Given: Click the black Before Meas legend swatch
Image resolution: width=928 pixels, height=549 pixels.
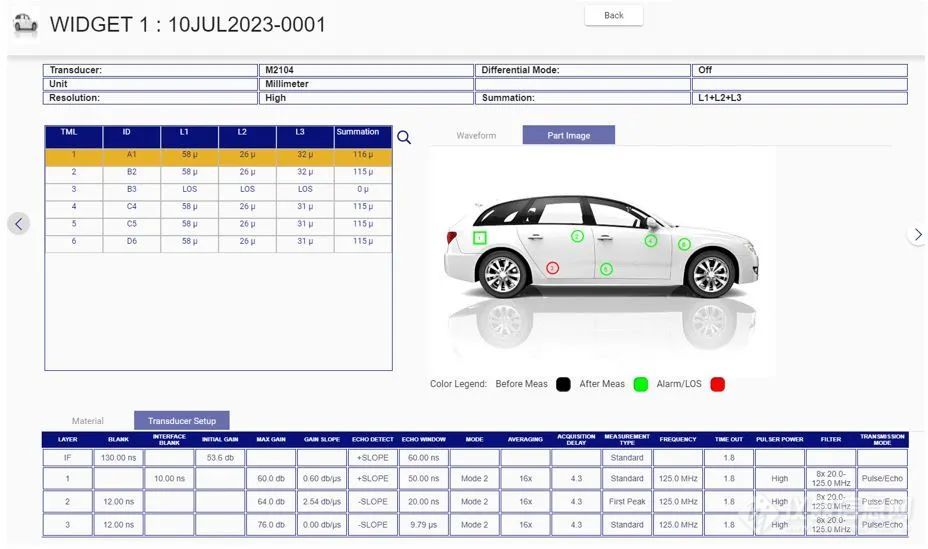Looking at the screenshot, I should pos(563,385).
